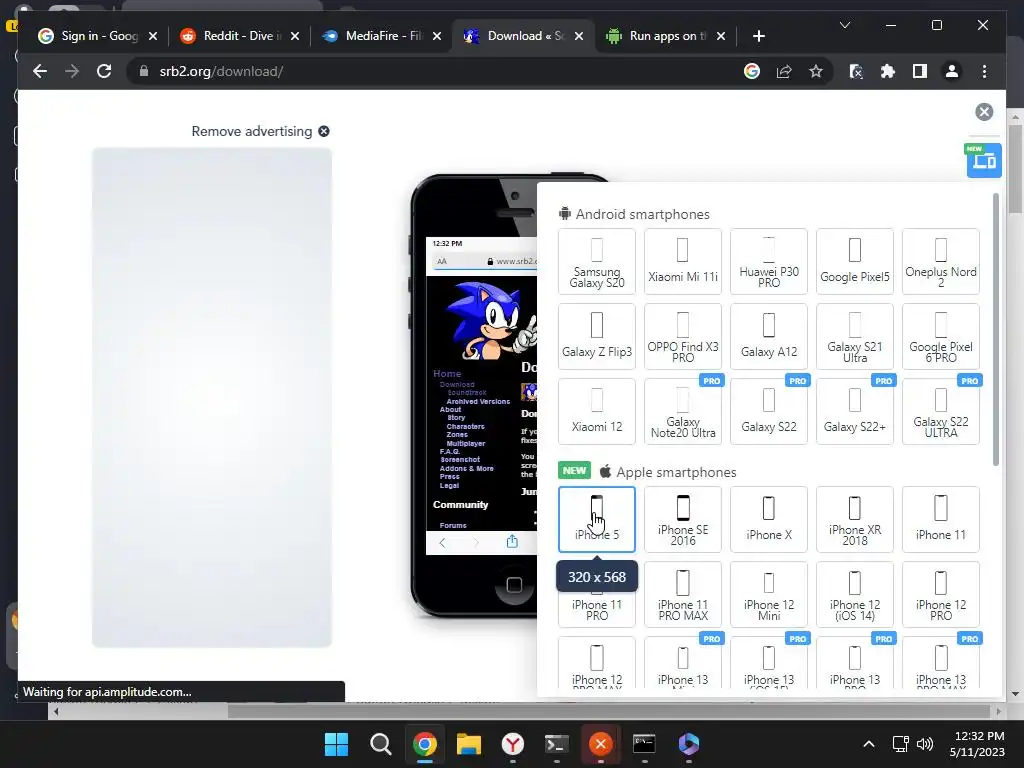Close the Reddit browser tab
Screen dimensions: 1024x768
pyautogui.click(x=295, y=36)
